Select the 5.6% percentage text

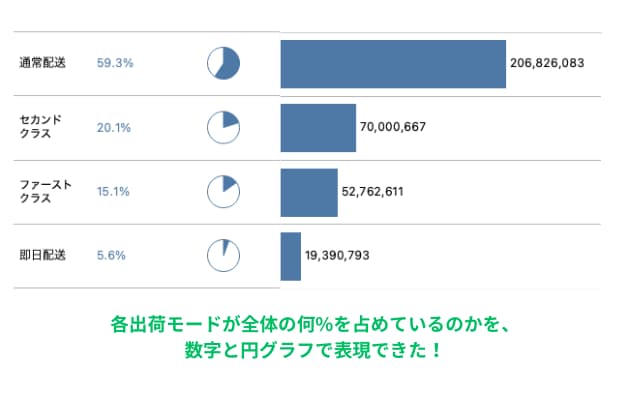pos(111,255)
